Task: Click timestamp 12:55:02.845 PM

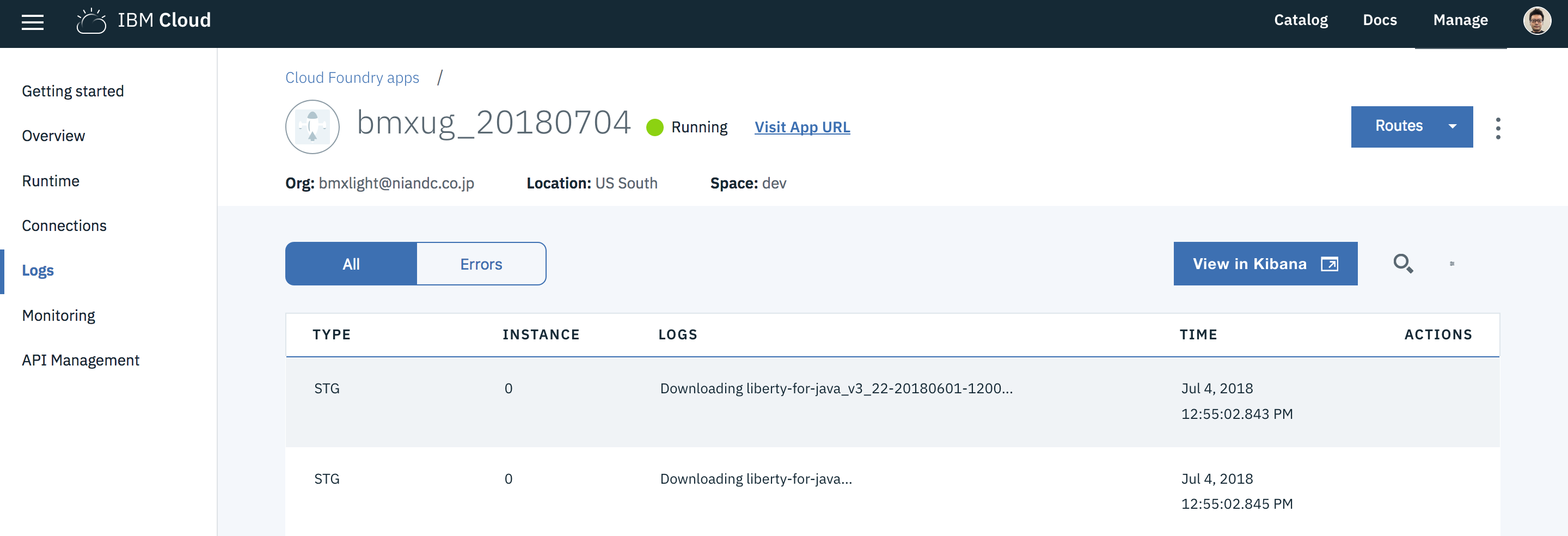Action: (x=1237, y=504)
